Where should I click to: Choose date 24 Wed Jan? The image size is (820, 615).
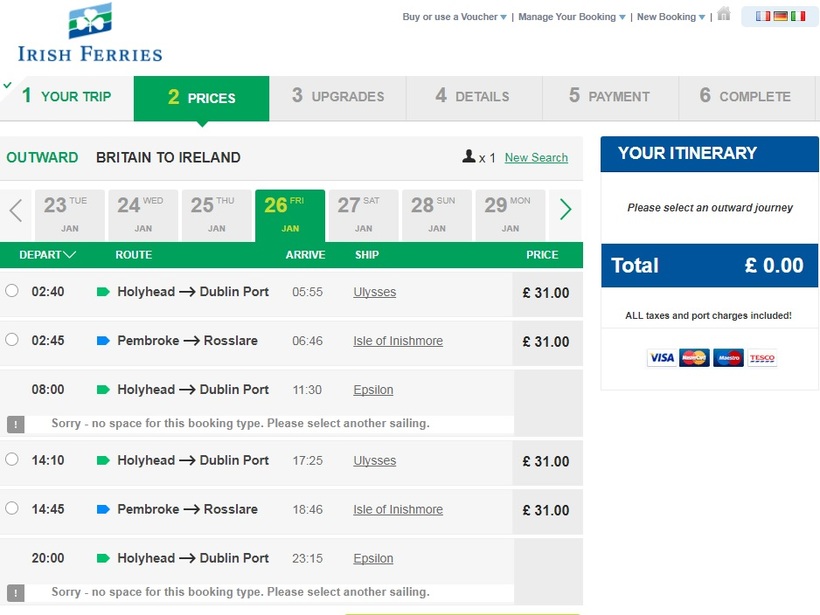coord(143,215)
